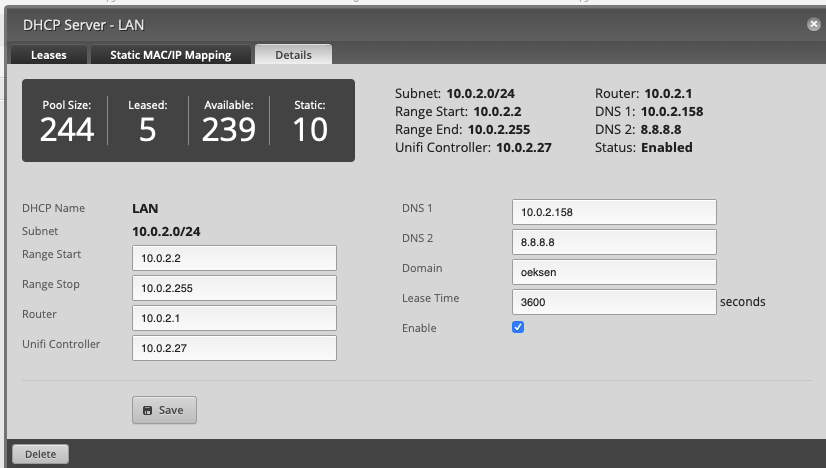Screen dimensions: 826x468
Task: Uncheck the Enable checkbox
Action: pos(518,327)
